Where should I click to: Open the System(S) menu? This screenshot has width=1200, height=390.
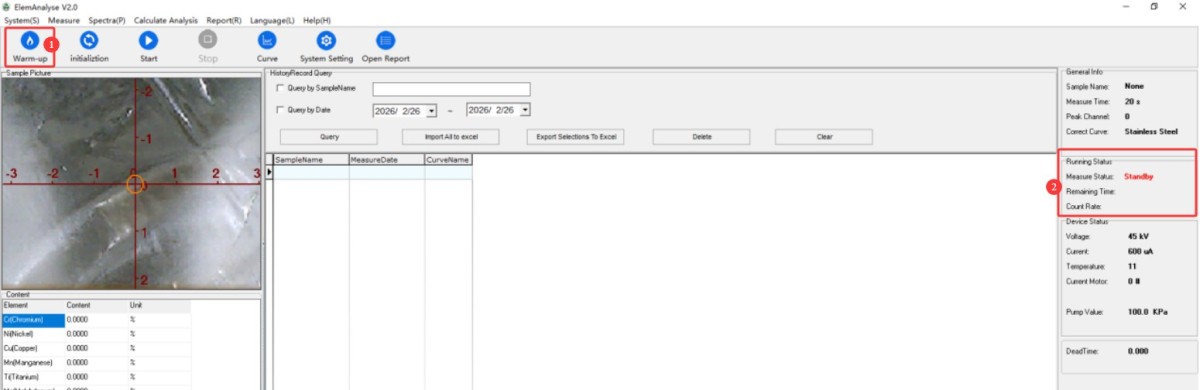point(22,20)
